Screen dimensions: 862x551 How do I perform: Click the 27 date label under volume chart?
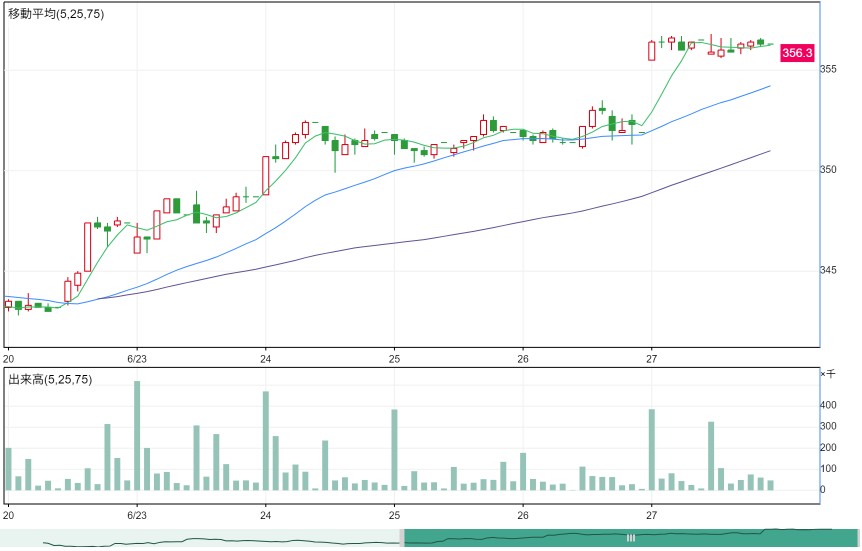(652, 516)
